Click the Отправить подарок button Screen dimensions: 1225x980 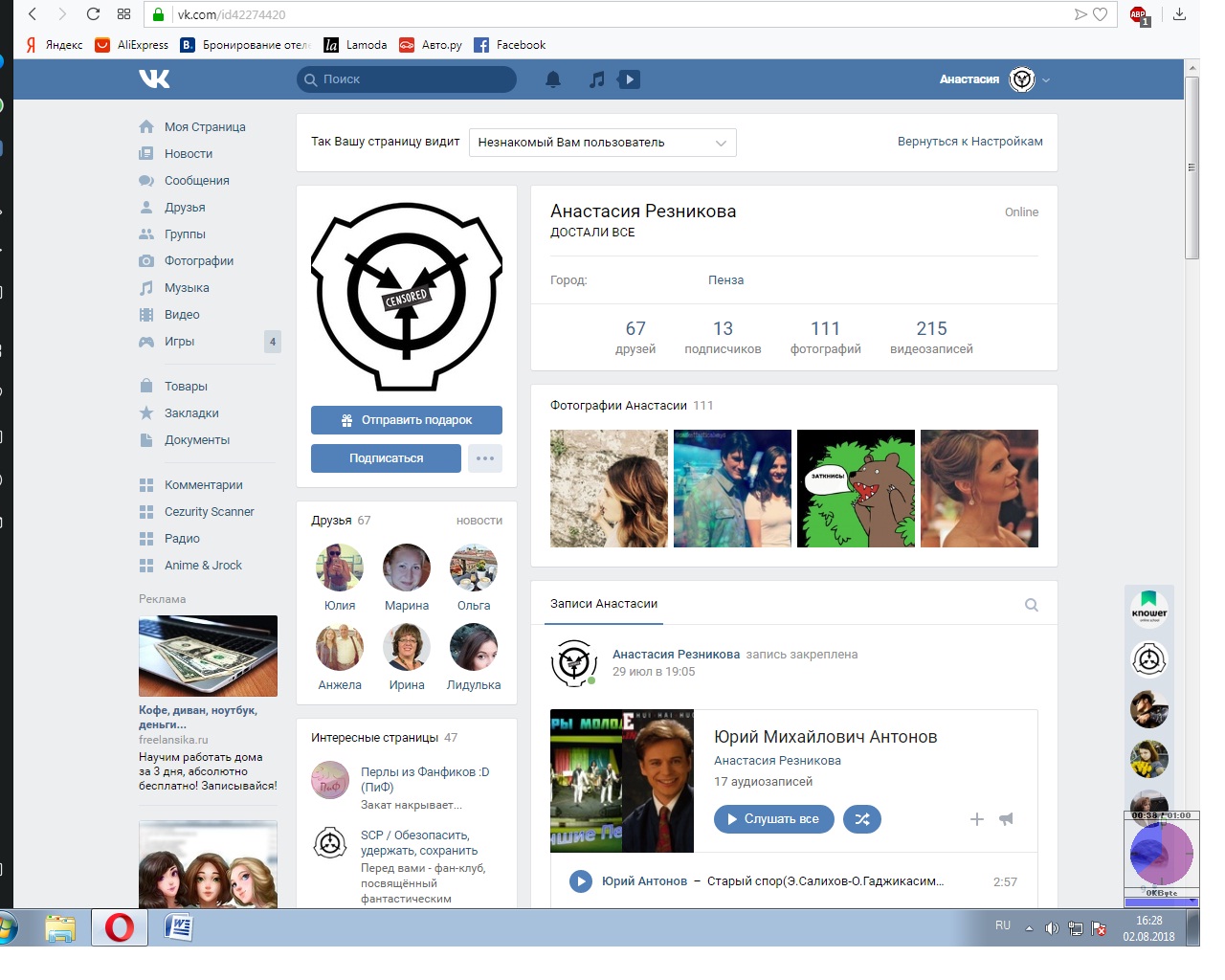click(407, 420)
